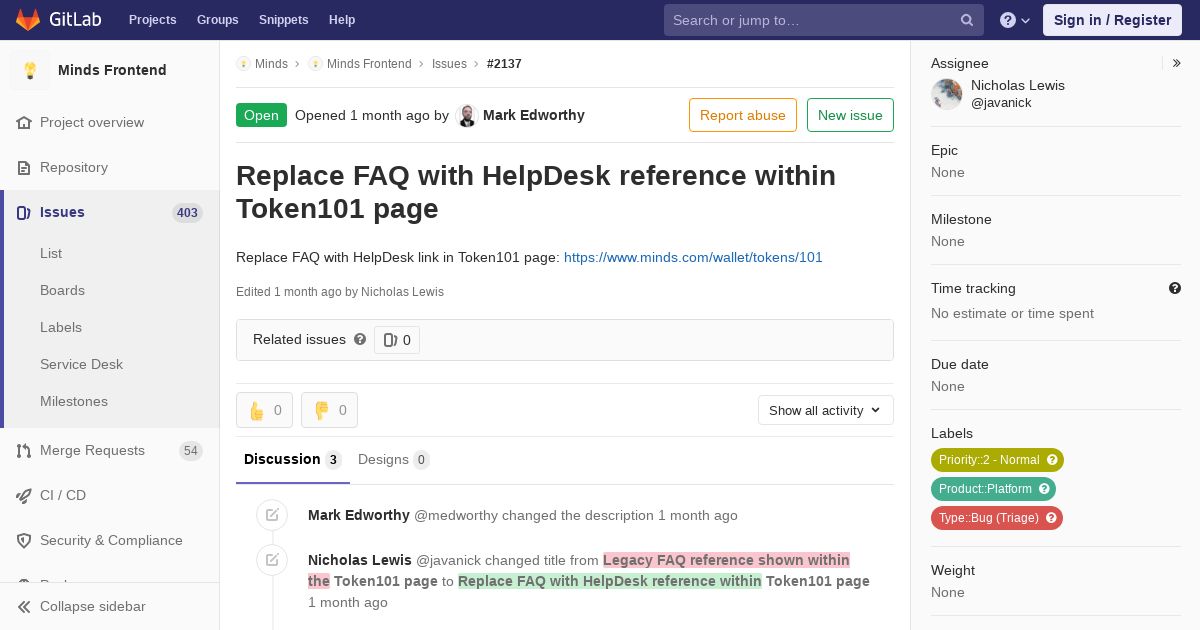Click the Project overview home icon
1200x630 pixels.
24,122
